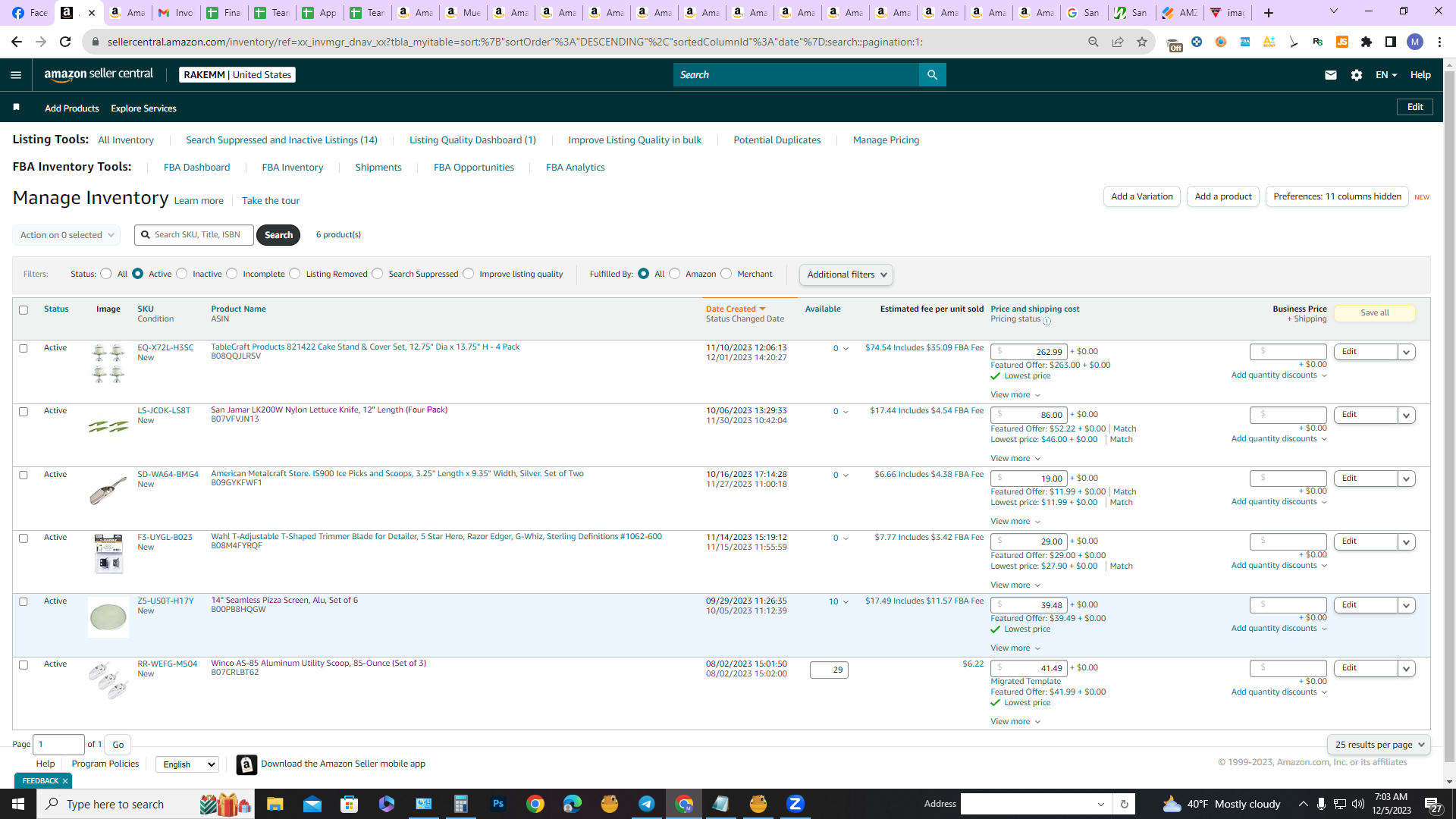Image resolution: width=1456 pixels, height=819 pixels.
Task: Open File Explorer from taskbar
Action: [x=275, y=804]
